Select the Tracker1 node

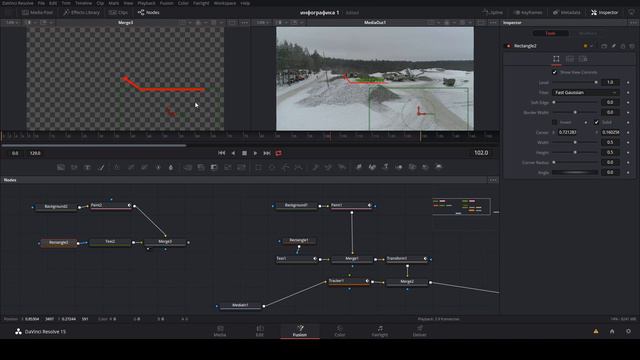pyautogui.click(x=349, y=281)
